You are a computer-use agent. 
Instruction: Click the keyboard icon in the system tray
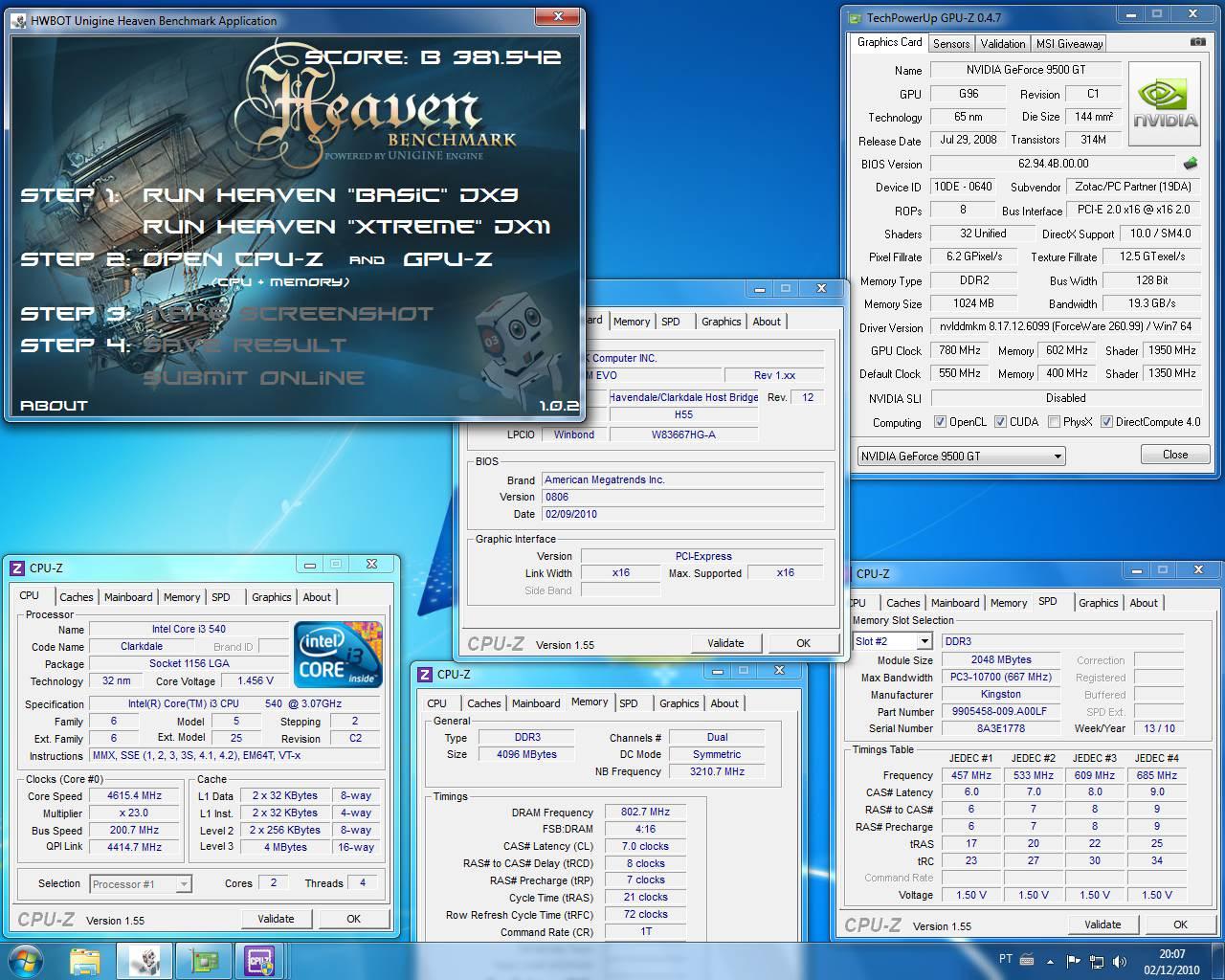pyautogui.click(x=1027, y=960)
